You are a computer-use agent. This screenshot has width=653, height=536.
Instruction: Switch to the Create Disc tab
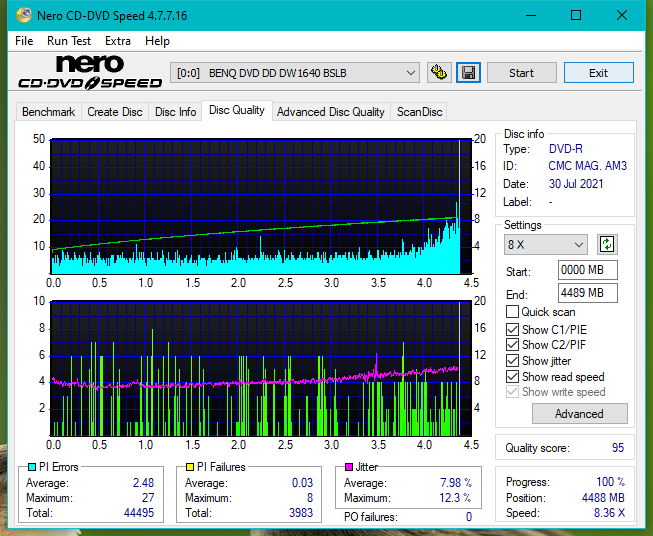click(x=115, y=112)
